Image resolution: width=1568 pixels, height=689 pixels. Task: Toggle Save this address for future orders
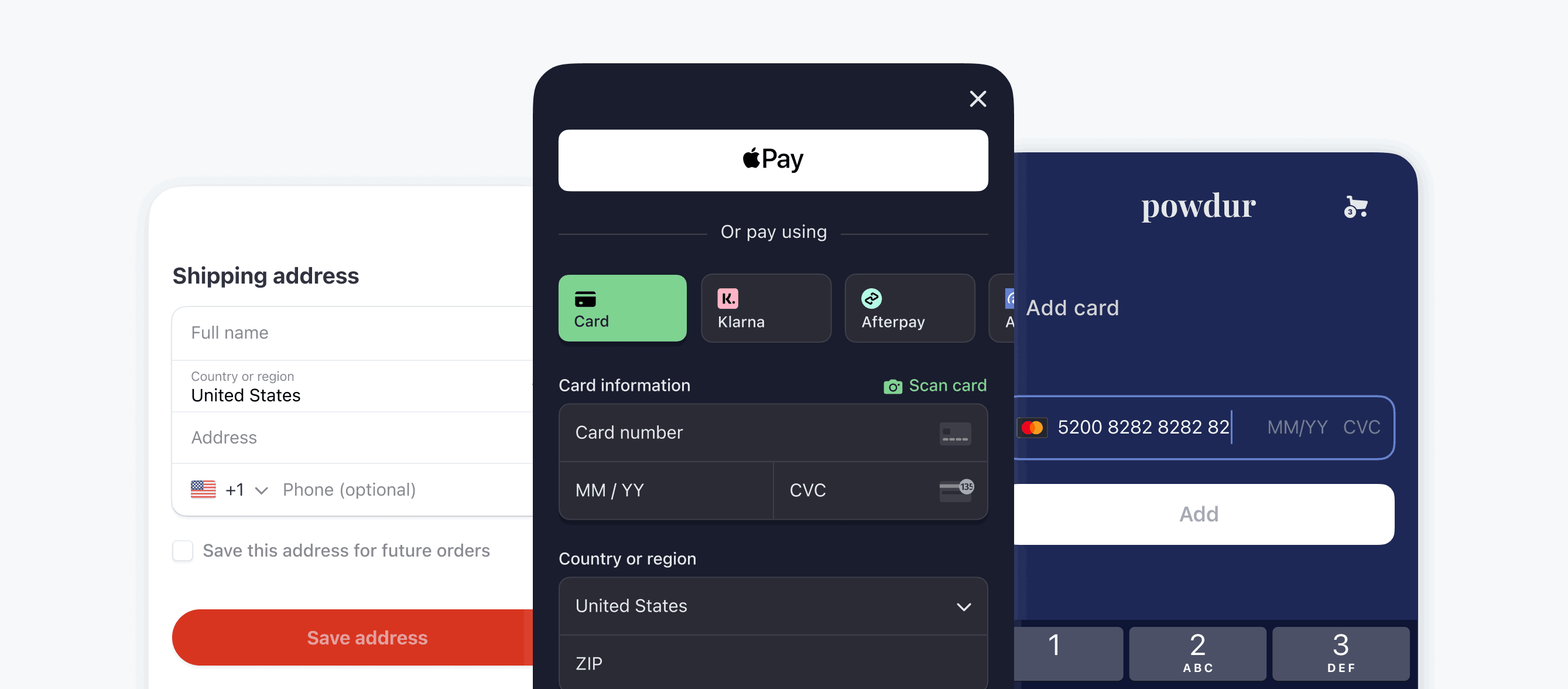[x=183, y=551]
